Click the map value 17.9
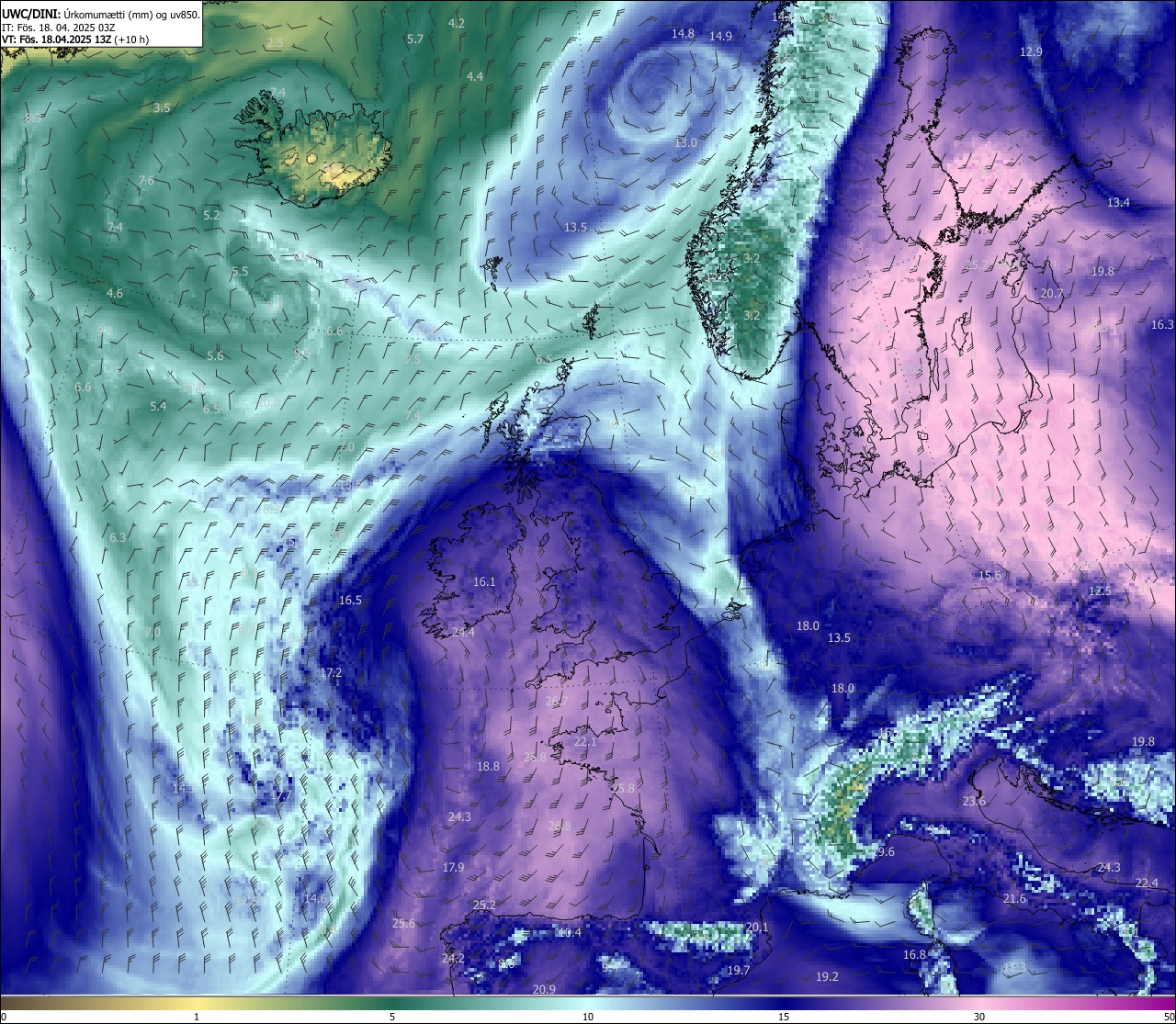The height and width of the screenshot is (1024, 1176). (453, 868)
